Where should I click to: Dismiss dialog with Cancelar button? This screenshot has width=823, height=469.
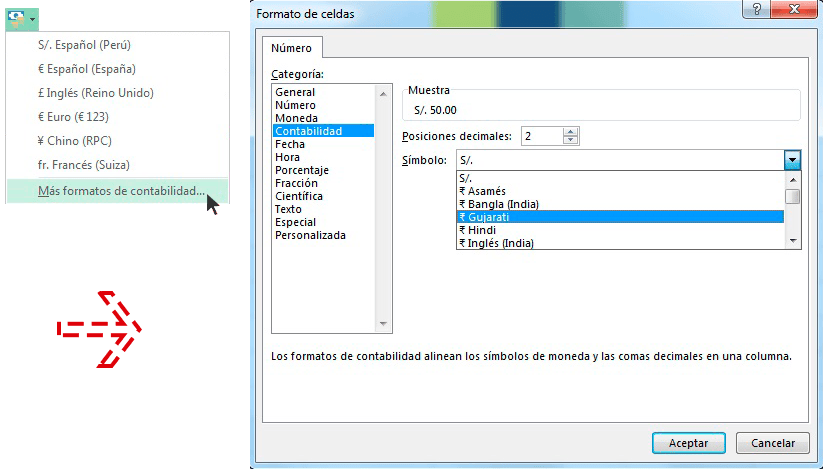(773, 443)
